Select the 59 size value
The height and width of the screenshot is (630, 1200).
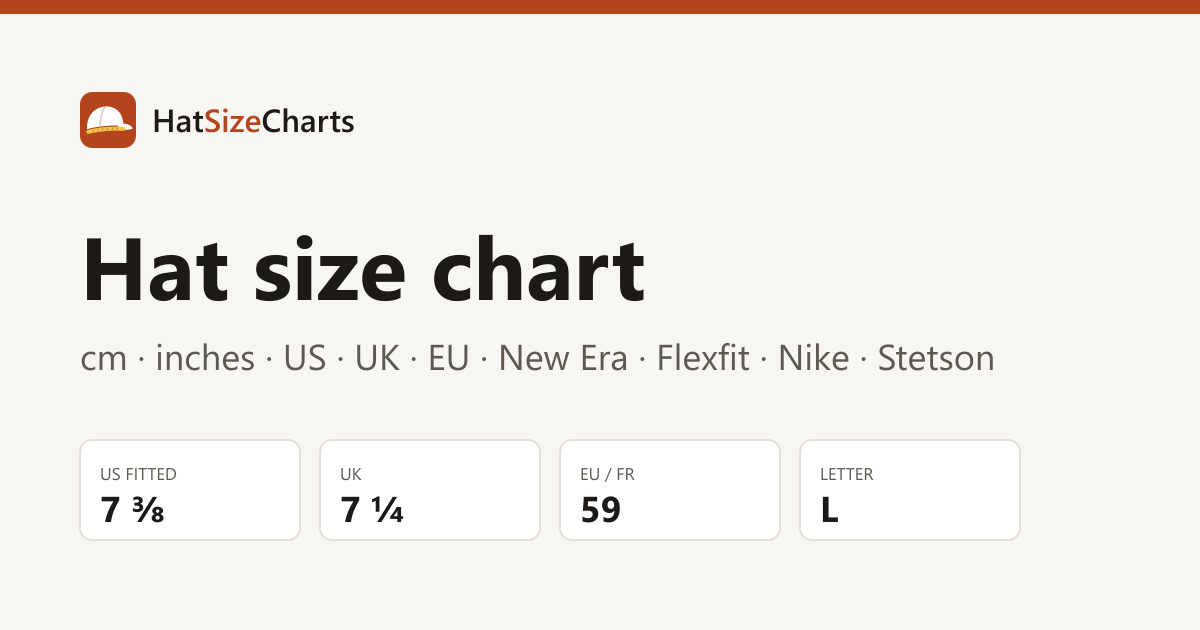(601, 511)
